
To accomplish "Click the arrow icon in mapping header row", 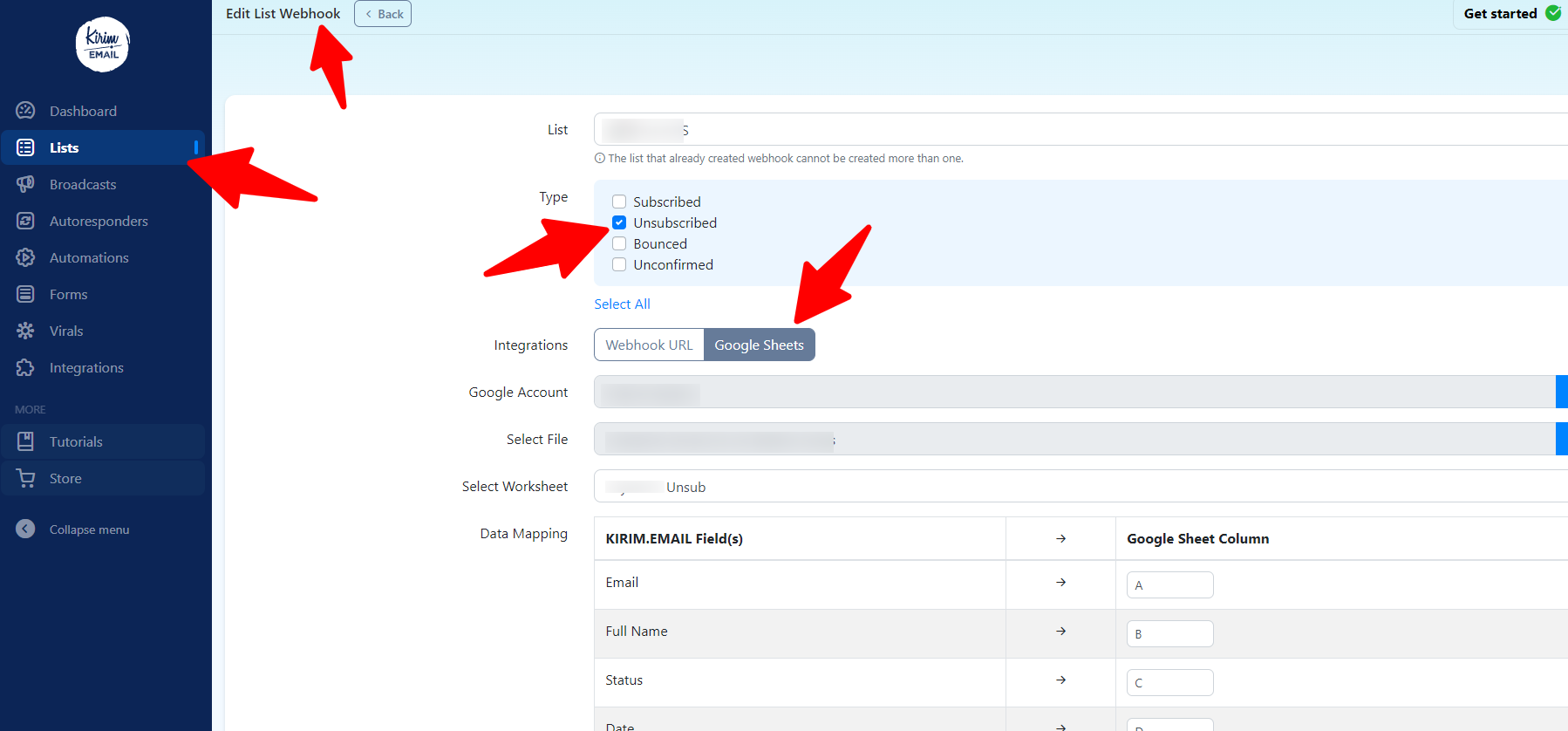I will tap(1060, 538).
